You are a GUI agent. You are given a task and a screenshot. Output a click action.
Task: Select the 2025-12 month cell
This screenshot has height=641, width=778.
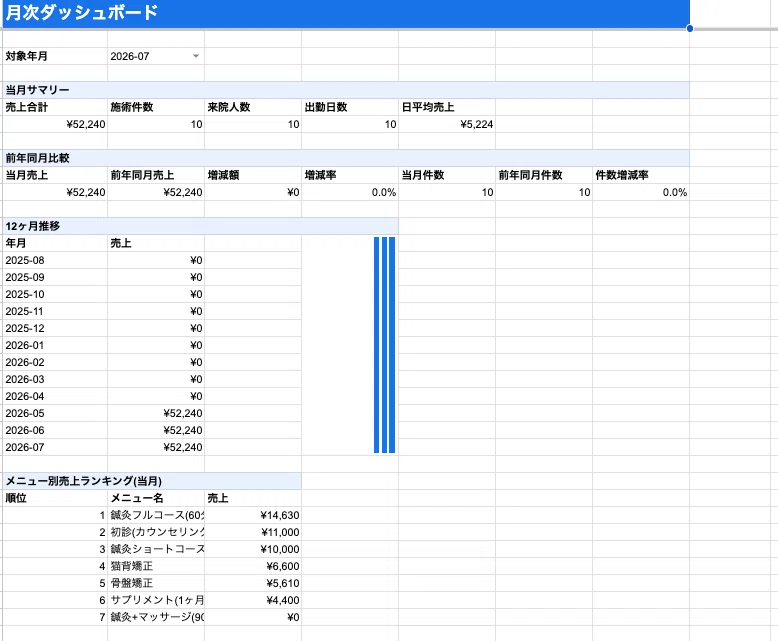coord(55,328)
